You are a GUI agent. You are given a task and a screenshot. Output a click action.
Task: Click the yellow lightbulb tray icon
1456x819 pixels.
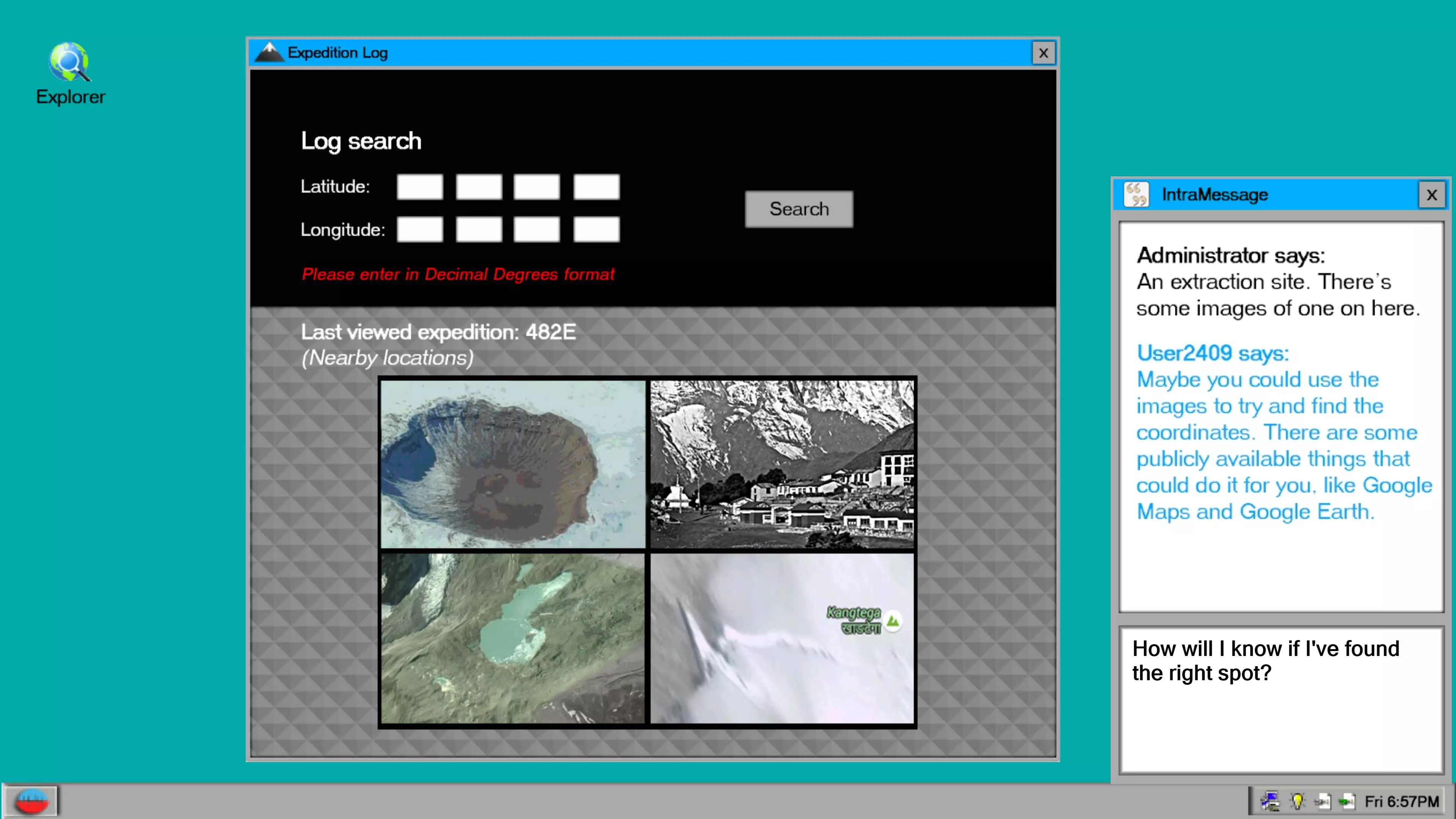click(1297, 801)
